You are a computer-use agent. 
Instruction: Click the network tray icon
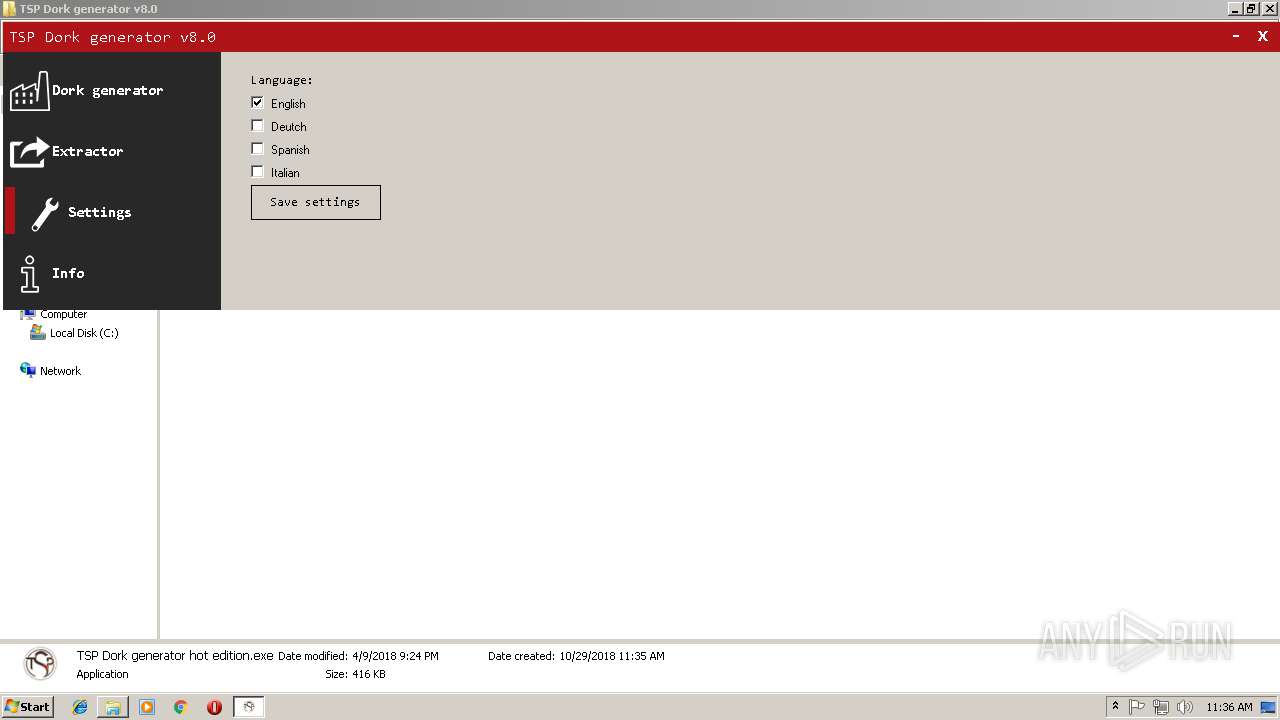pos(1161,707)
